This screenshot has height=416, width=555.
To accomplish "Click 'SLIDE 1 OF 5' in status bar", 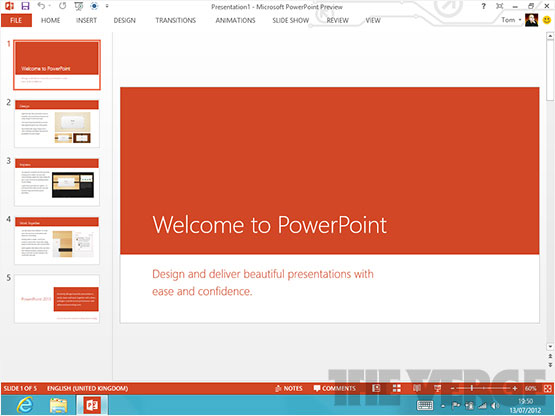I will 20,388.
